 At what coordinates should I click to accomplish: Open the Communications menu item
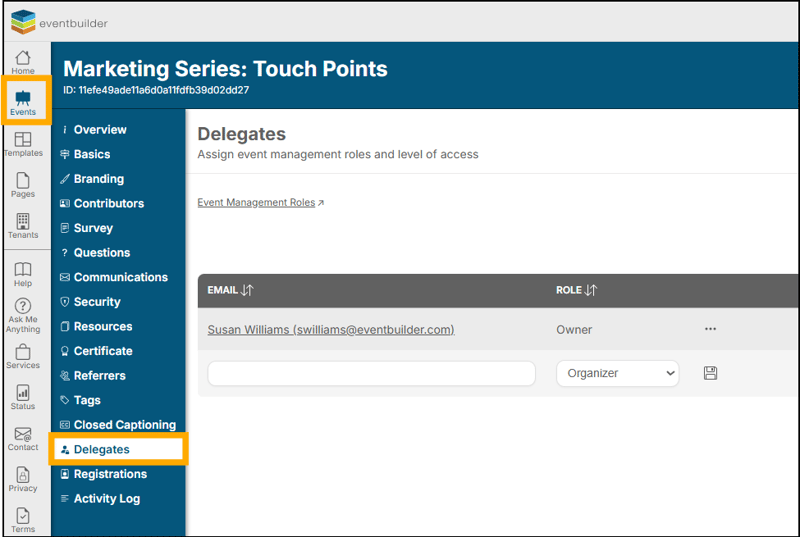click(x=120, y=277)
